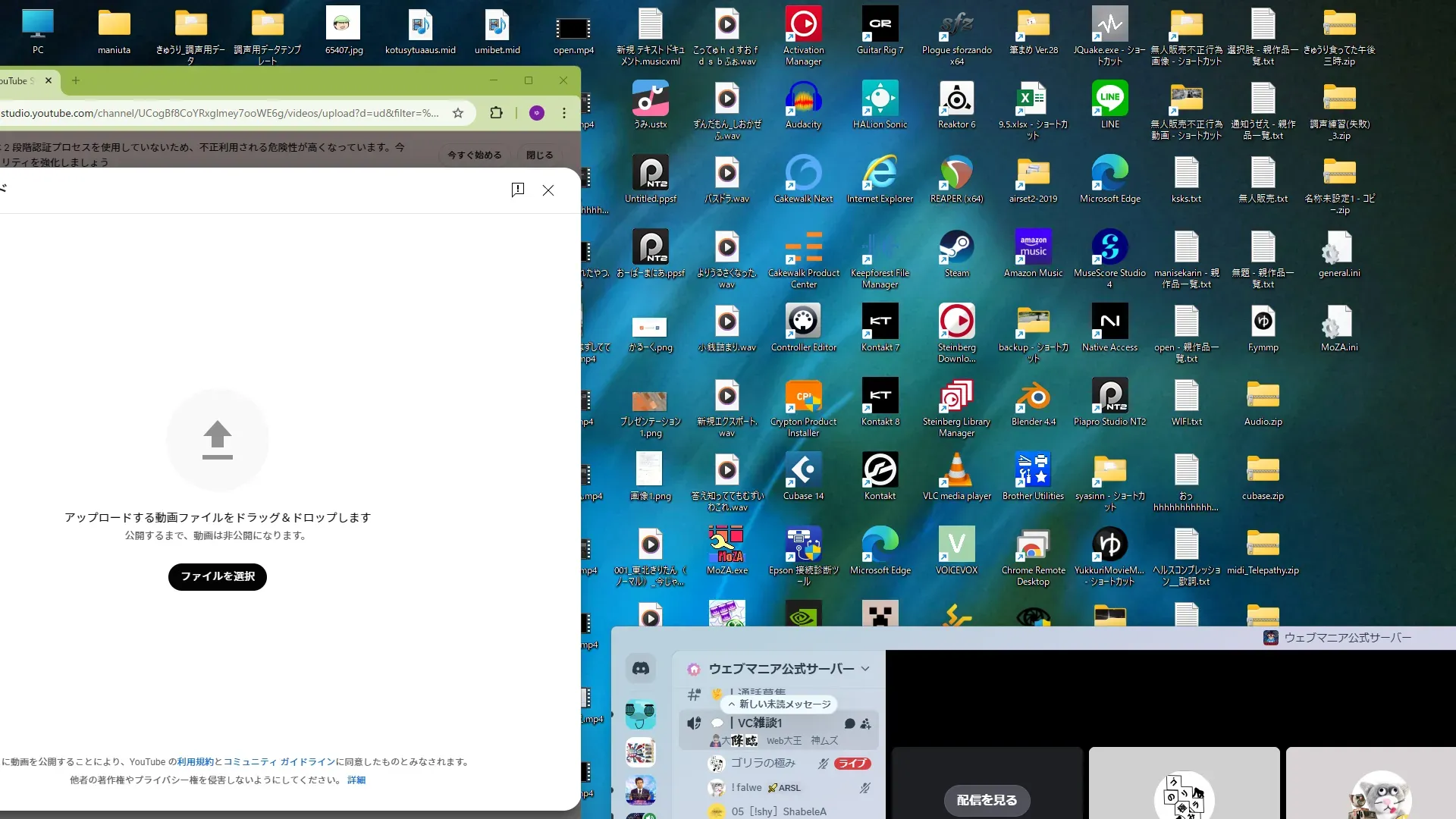Select VC雑談1 voice channel
This screenshot has height=819, width=1456.
coord(761,723)
